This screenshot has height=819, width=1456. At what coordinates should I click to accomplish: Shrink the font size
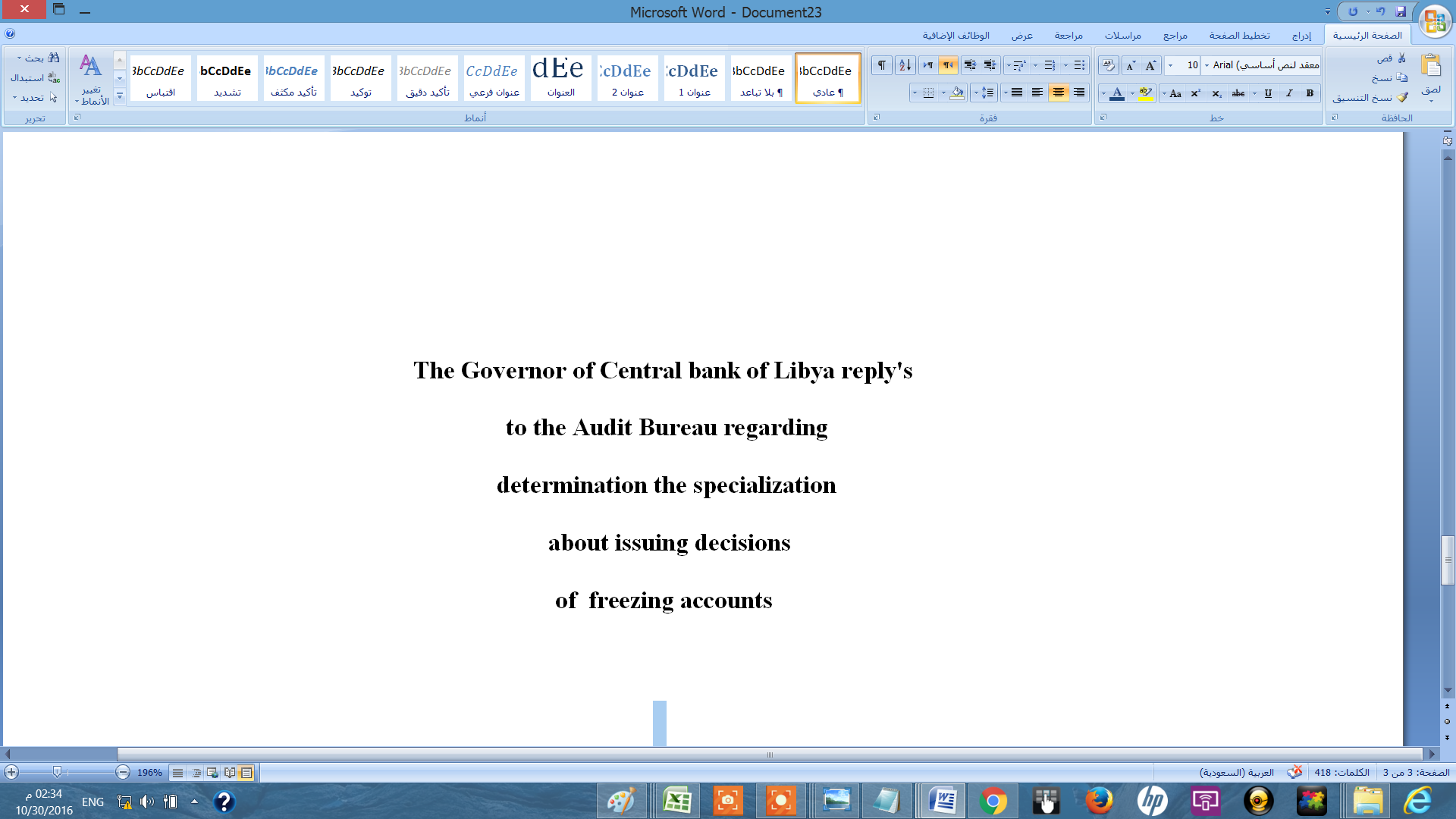[1131, 65]
